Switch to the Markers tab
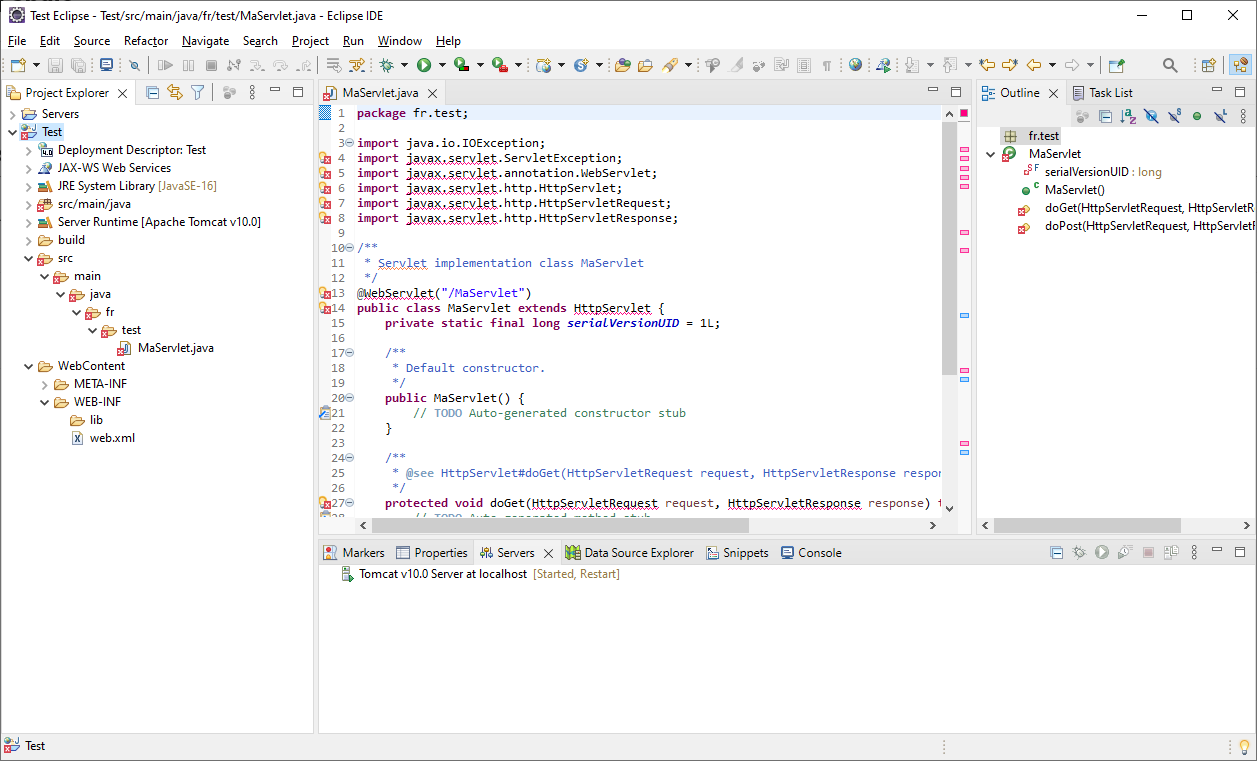 354,552
